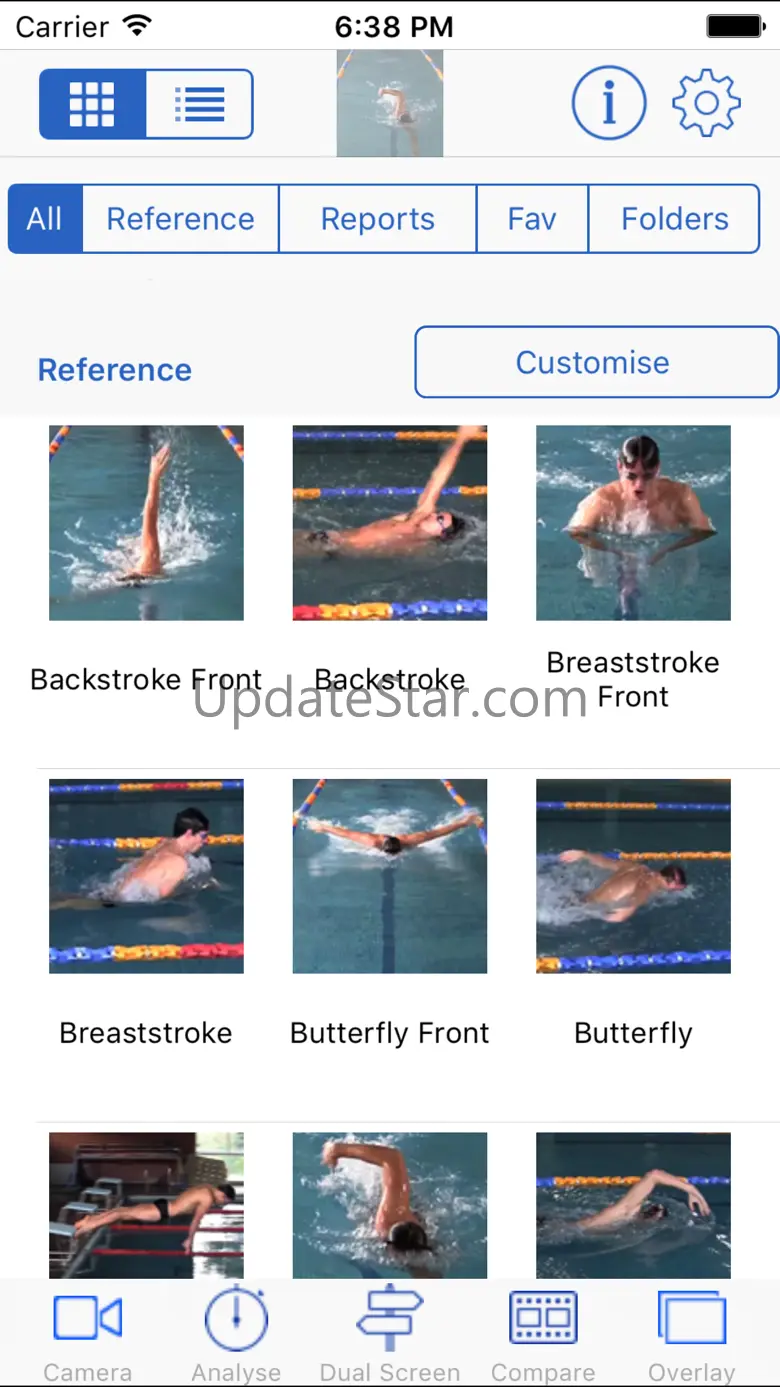Screen dimensions: 780x1387
Task: Select the Butterfly Front video thumbnail
Action: click(x=390, y=876)
